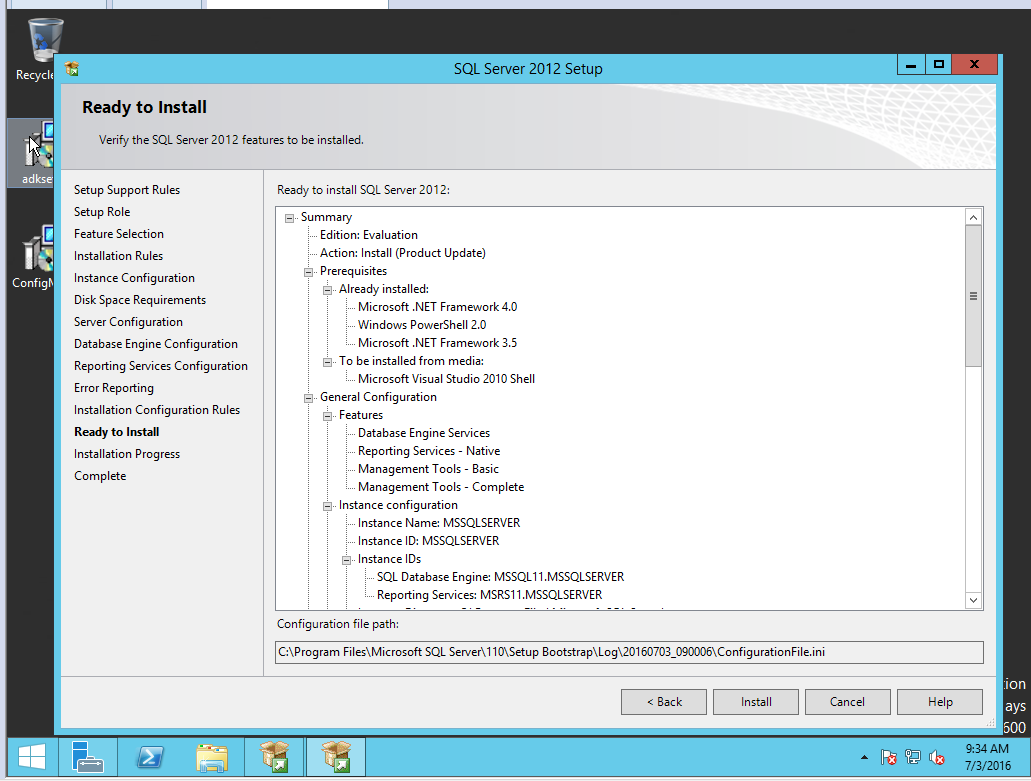The image size is (1031, 781).
Task: Select Instance Configuration step
Action: tap(134, 278)
